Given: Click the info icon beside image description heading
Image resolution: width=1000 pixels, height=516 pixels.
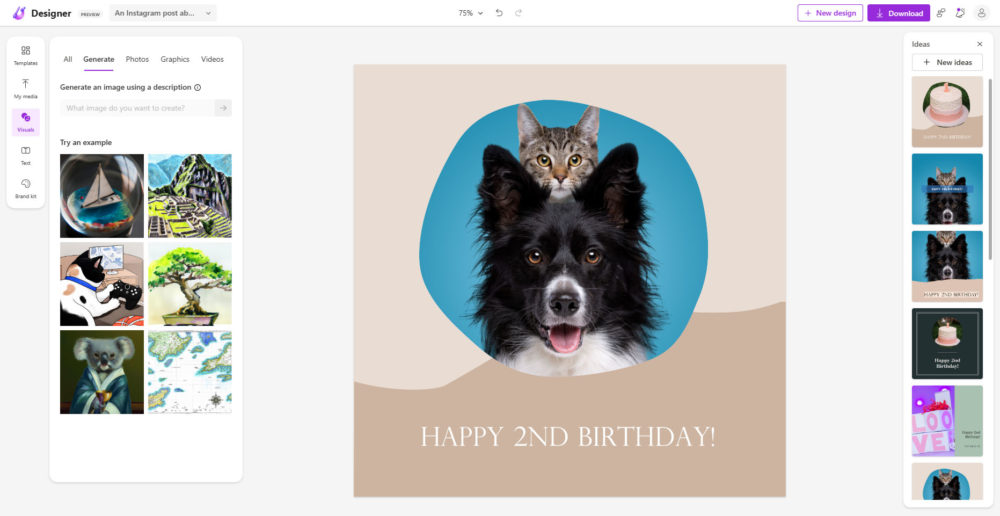Looking at the screenshot, I should tap(198, 87).
